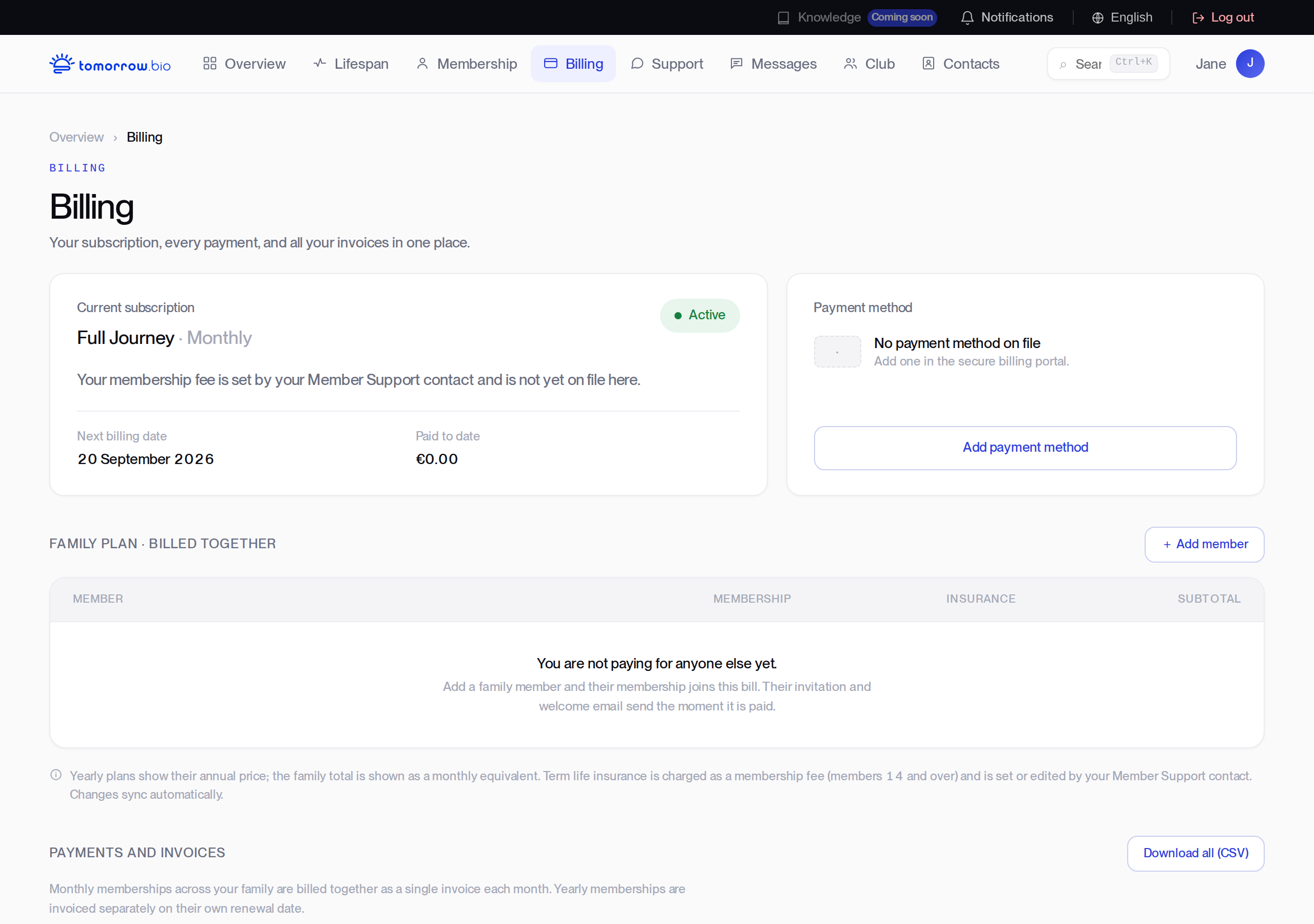Click the €0.00 paid to date value
The height and width of the screenshot is (924, 1314).
pos(437,459)
